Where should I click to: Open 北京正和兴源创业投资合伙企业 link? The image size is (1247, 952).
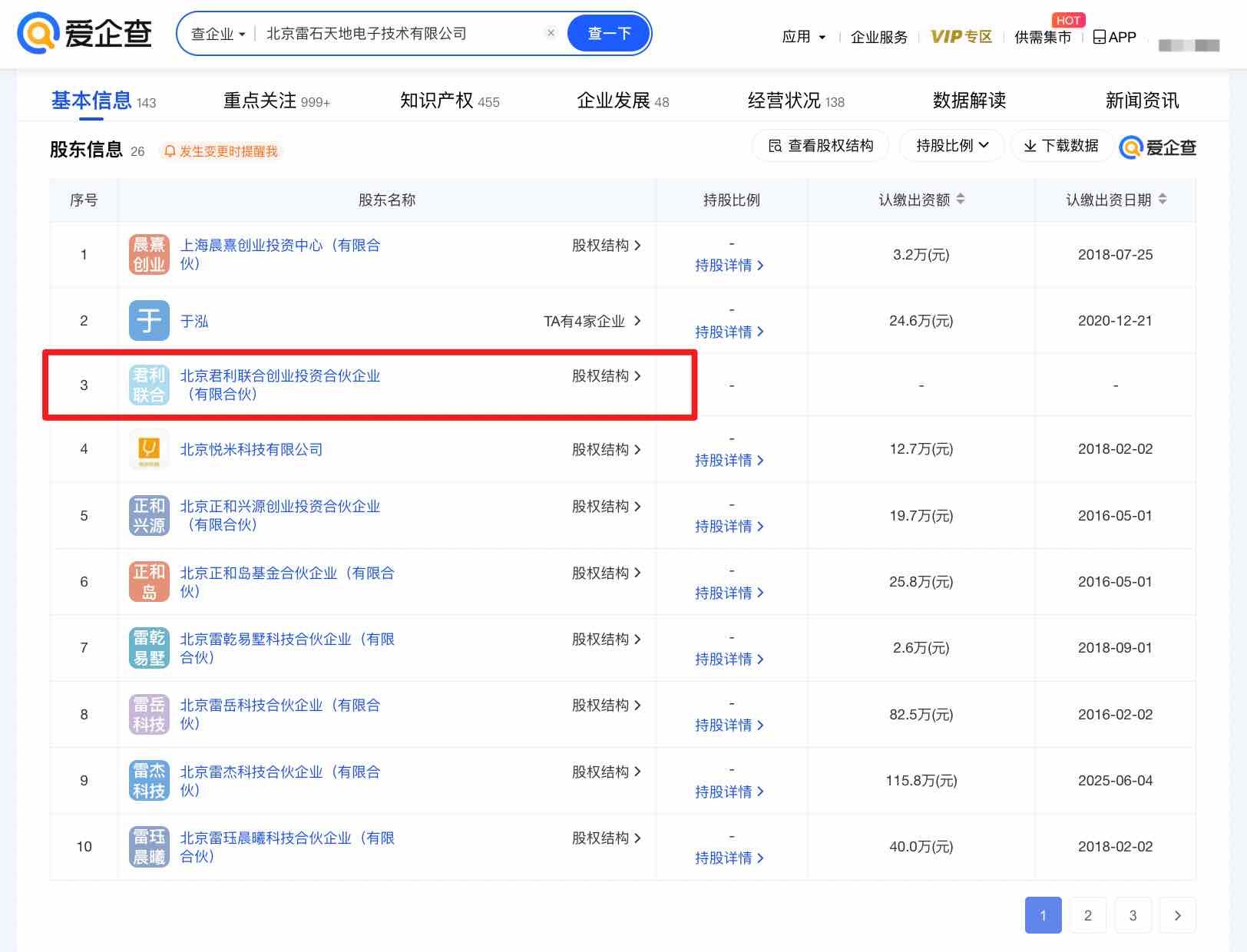click(280, 515)
